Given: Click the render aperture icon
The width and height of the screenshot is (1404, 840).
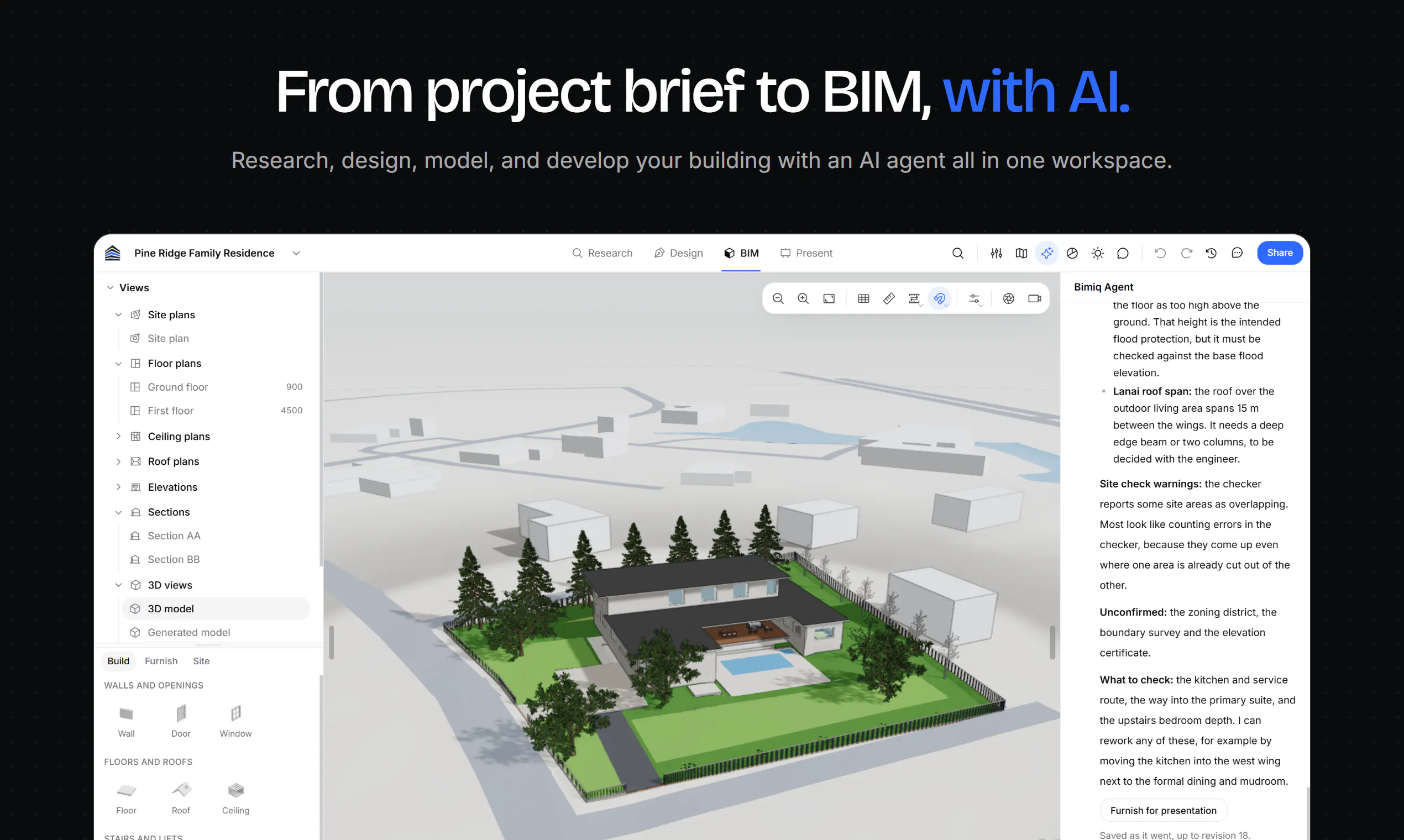Looking at the screenshot, I should tap(1008, 298).
